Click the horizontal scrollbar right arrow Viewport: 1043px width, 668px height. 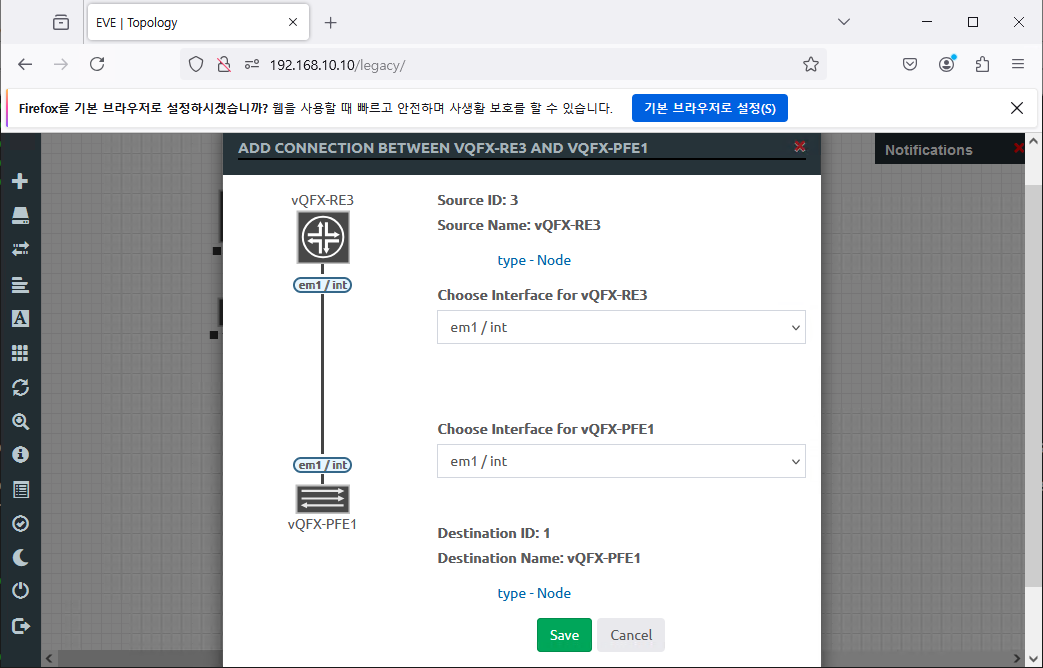pyautogui.click(x=1016, y=659)
